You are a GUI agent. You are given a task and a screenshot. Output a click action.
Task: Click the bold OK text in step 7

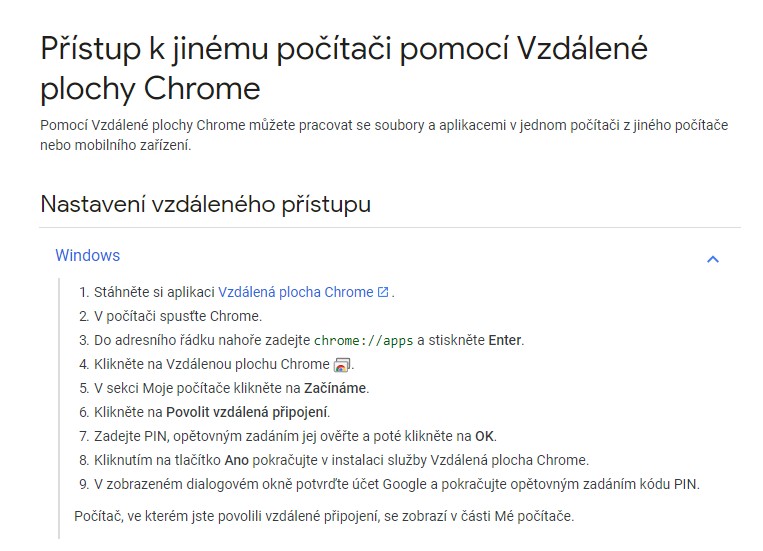click(x=485, y=436)
